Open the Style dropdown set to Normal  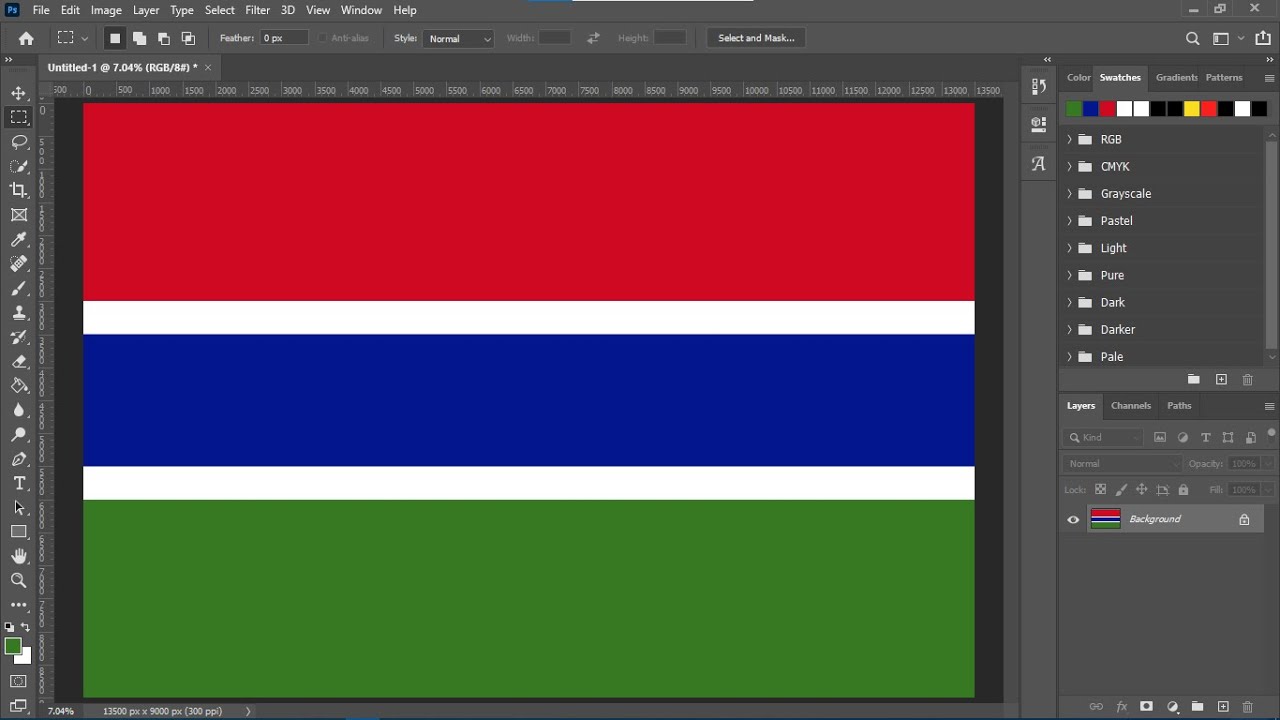(x=459, y=38)
